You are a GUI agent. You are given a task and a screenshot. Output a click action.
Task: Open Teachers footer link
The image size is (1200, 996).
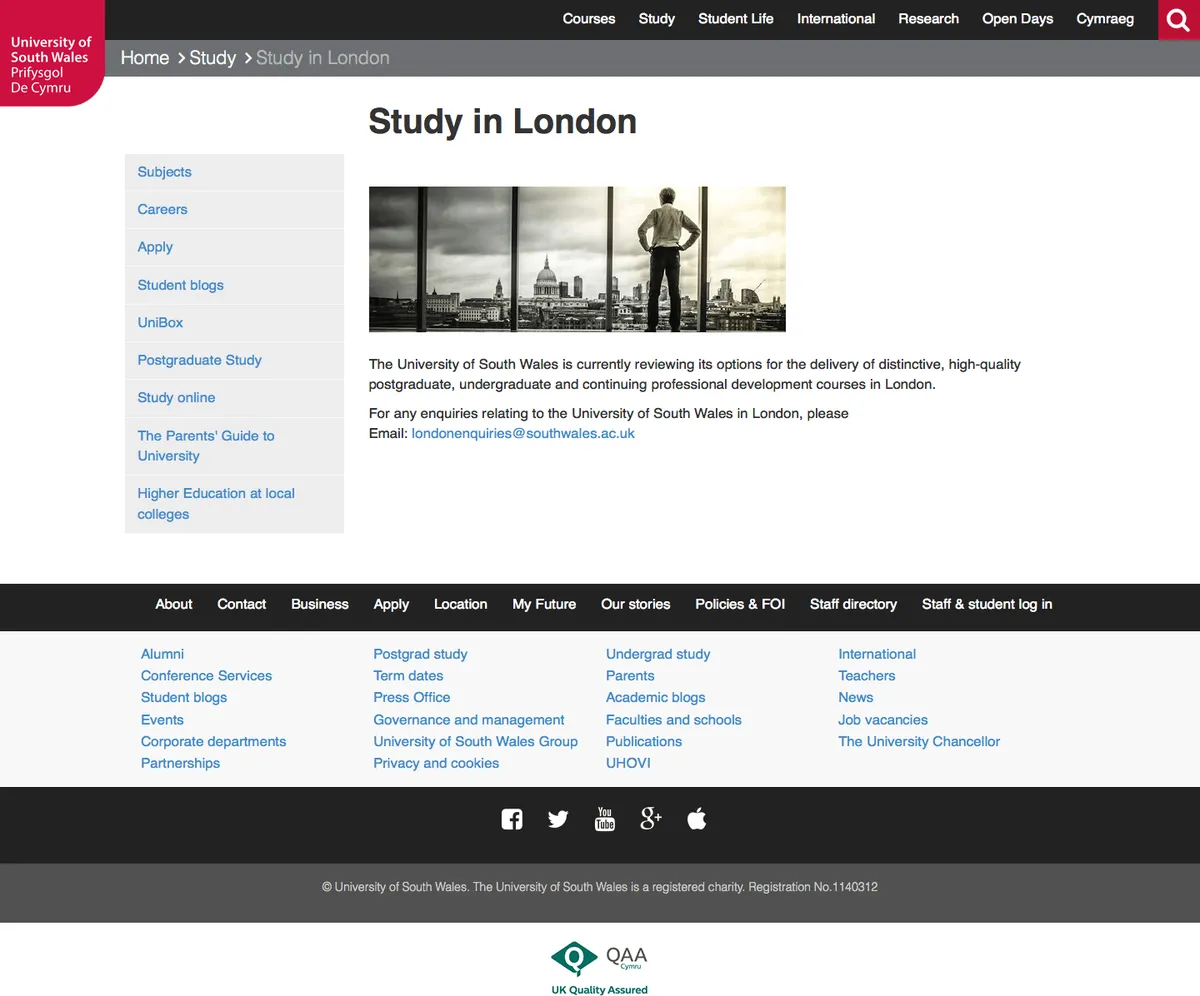click(x=867, y=676)
